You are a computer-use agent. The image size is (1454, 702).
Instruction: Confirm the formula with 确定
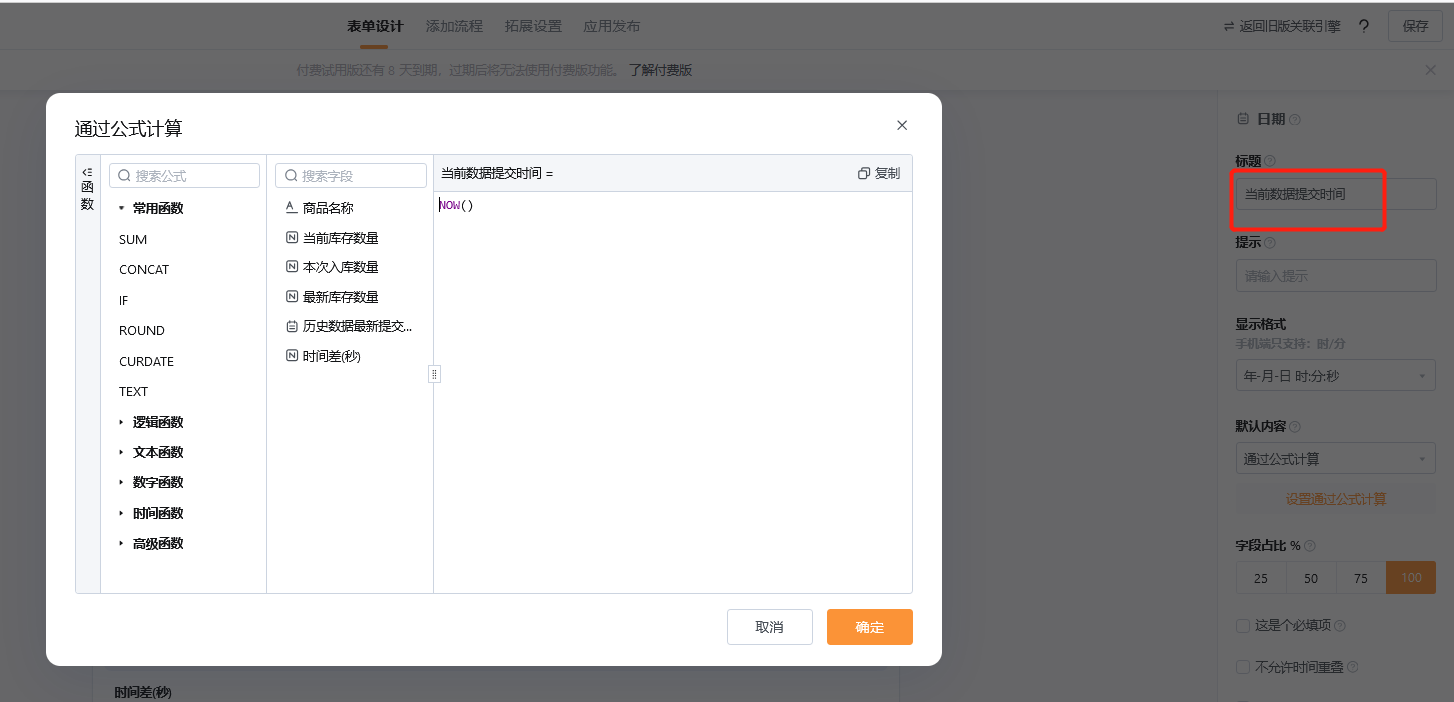click(870, 627)
